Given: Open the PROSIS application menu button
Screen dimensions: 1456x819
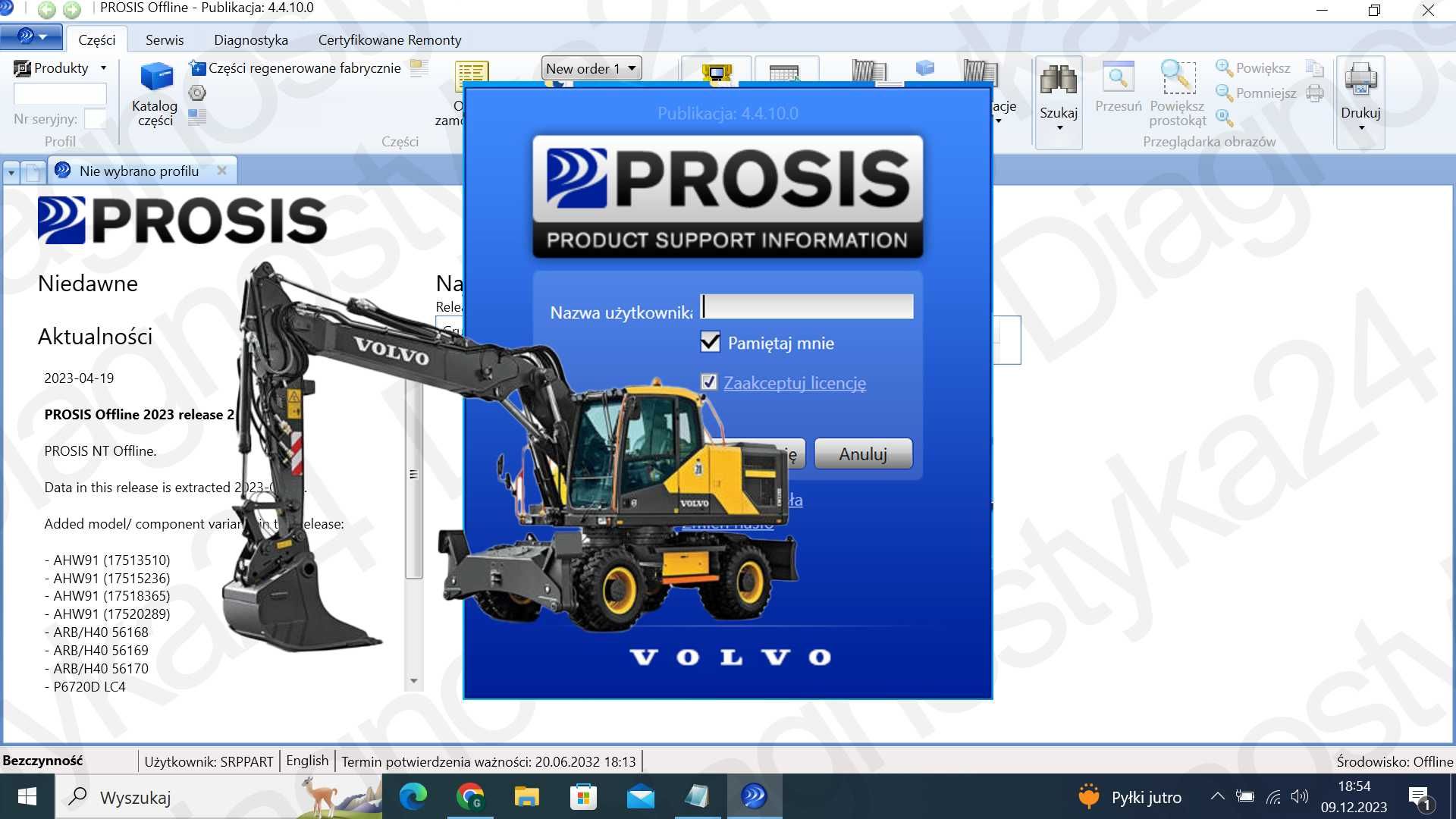Looking at the screenshot, I should (30, 36).
